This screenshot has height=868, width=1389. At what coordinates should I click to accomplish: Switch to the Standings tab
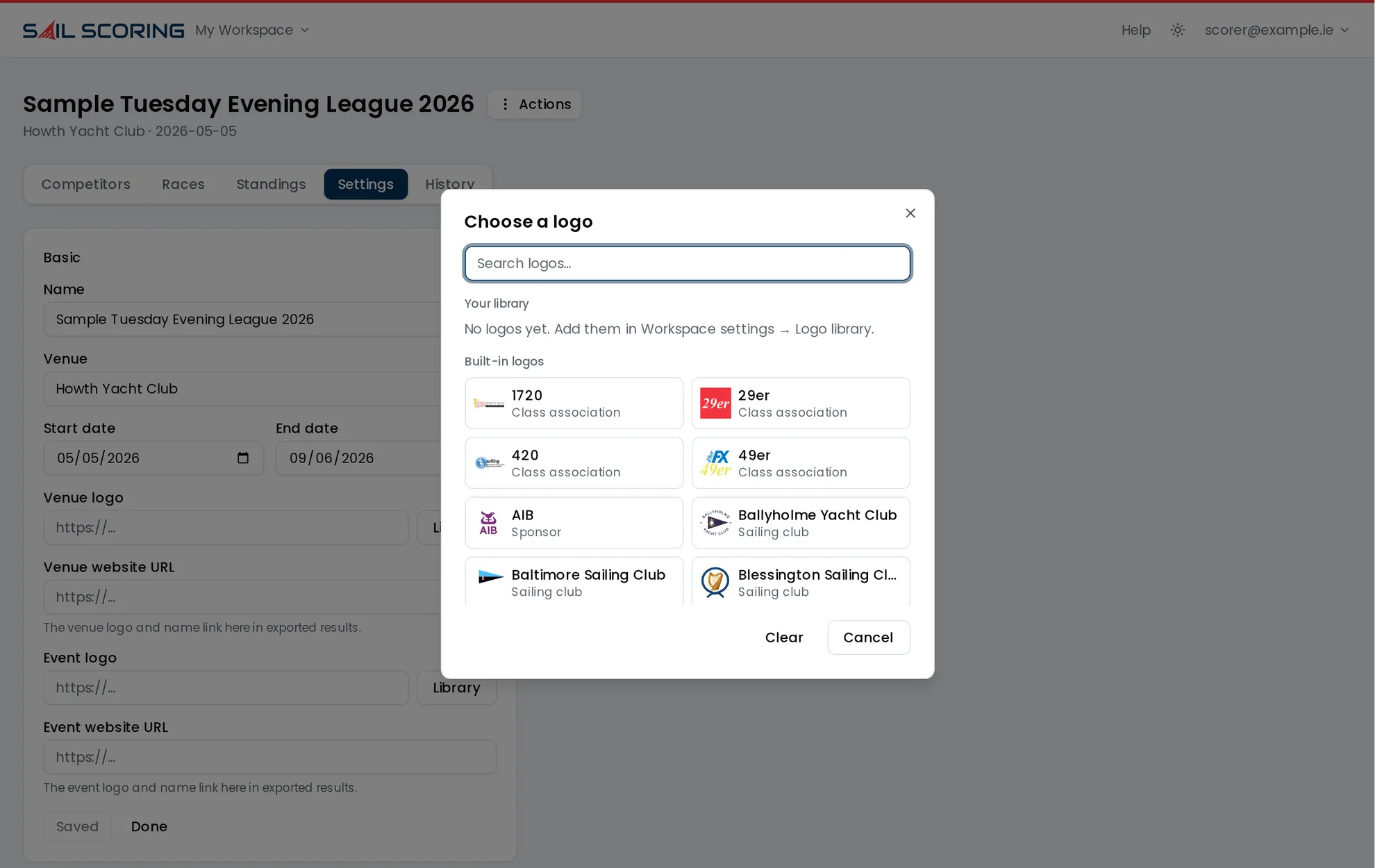point(271,184)
